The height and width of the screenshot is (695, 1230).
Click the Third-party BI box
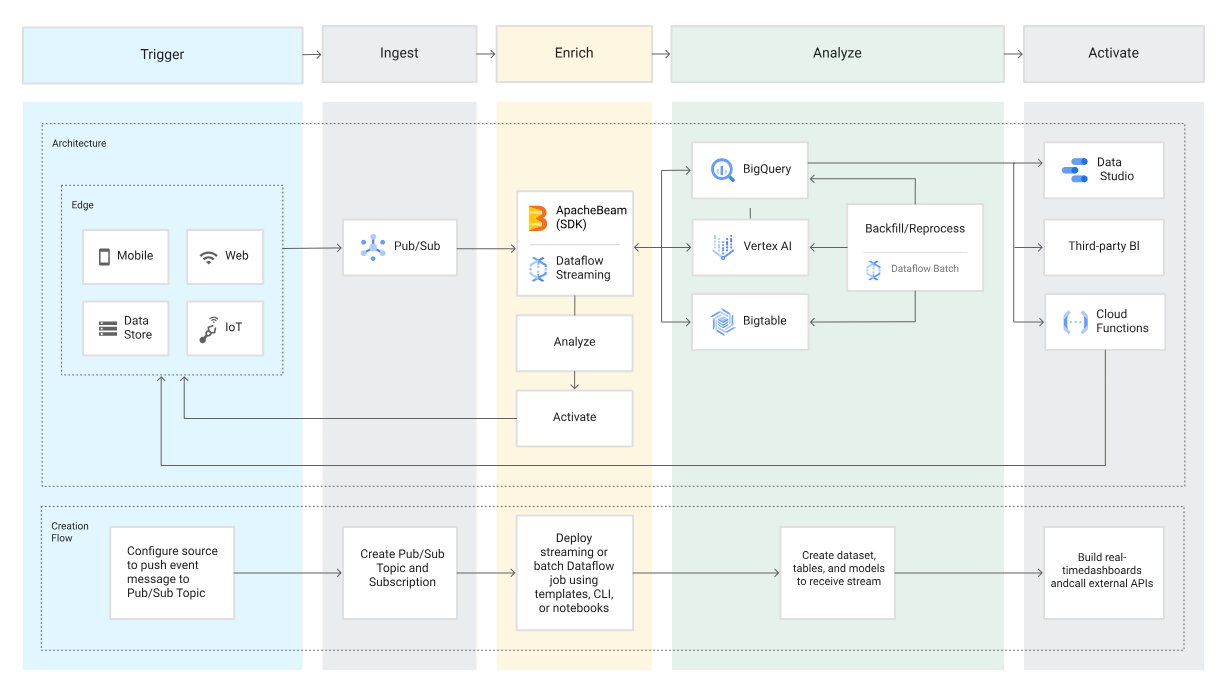(1104, 246)
